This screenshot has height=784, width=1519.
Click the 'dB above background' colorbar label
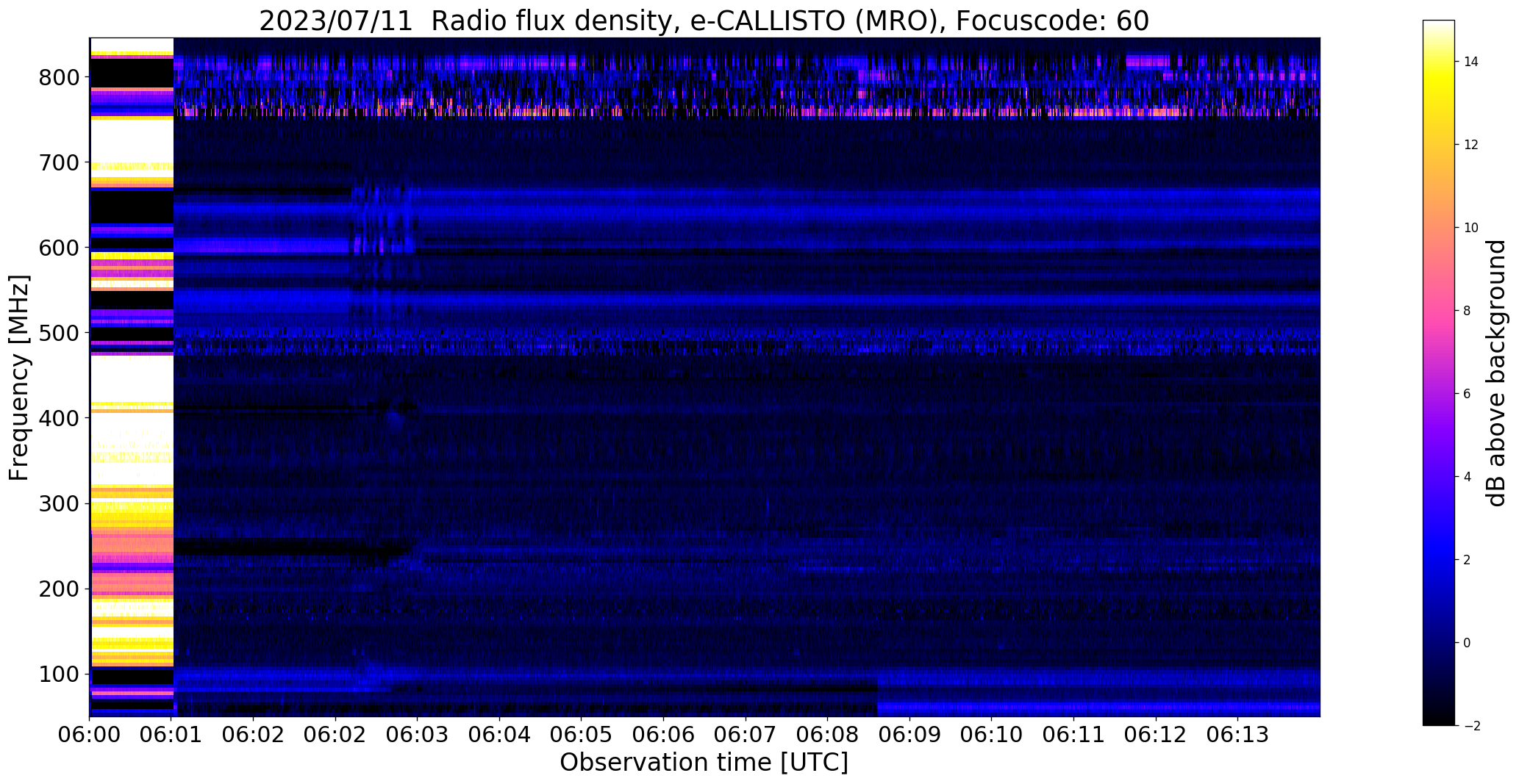pos(1496,373)
